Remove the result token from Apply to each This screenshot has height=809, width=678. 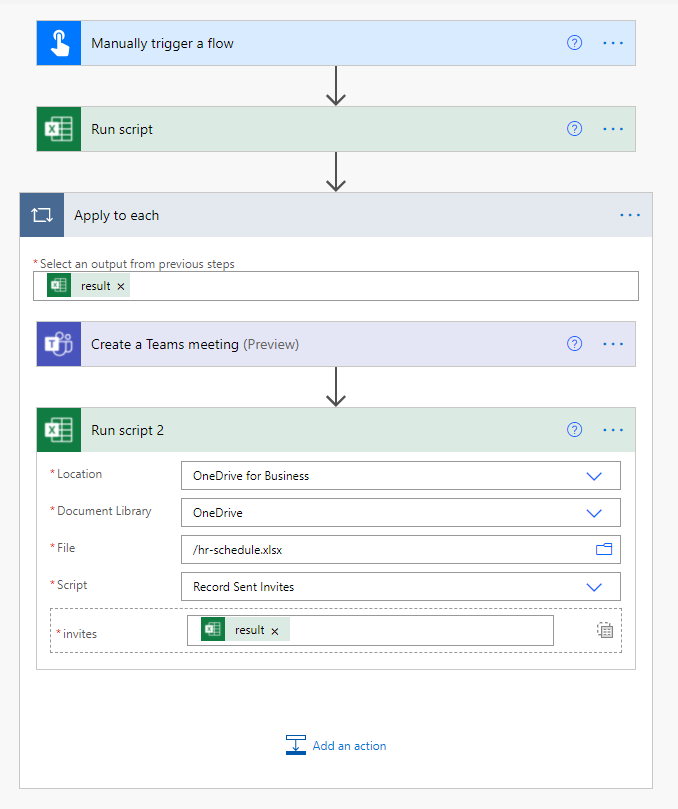pyautogui.click(x=120, y=285)
